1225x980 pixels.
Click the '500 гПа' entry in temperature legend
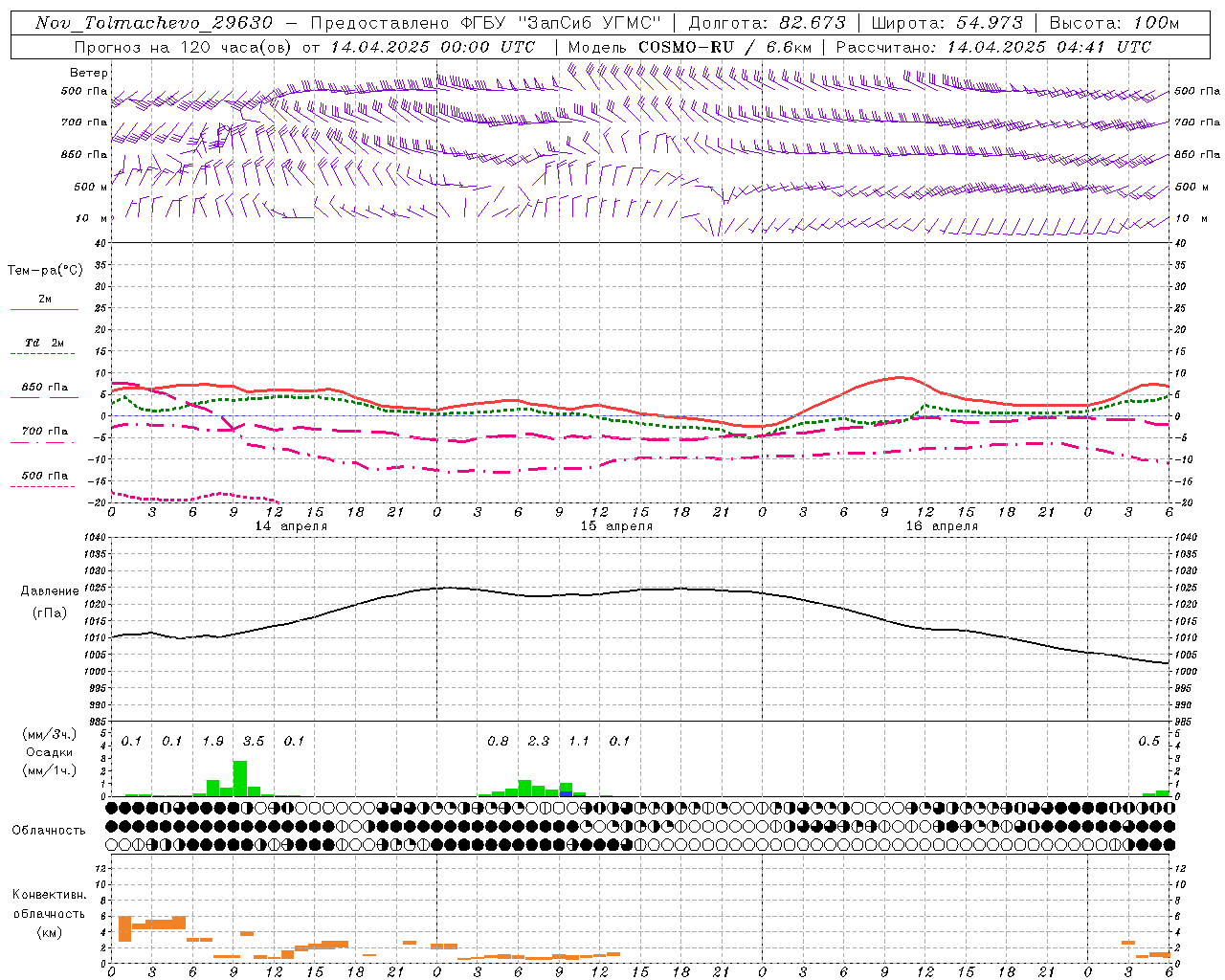[x=45, y=476]
